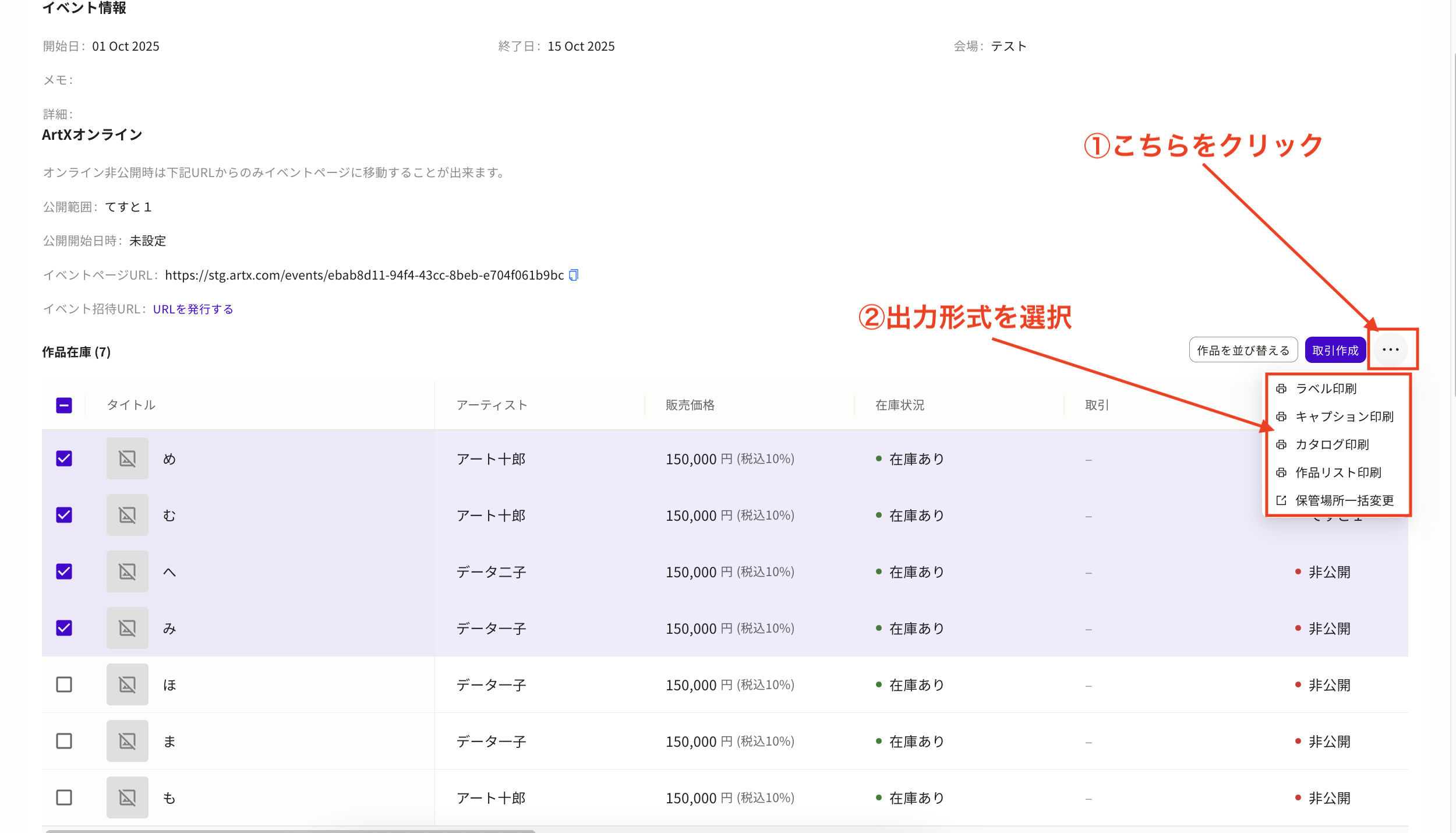Viewport: 1456px width, 833px height.
Task: Click the no-image icon in row ほ
Action: pos(127,685)
